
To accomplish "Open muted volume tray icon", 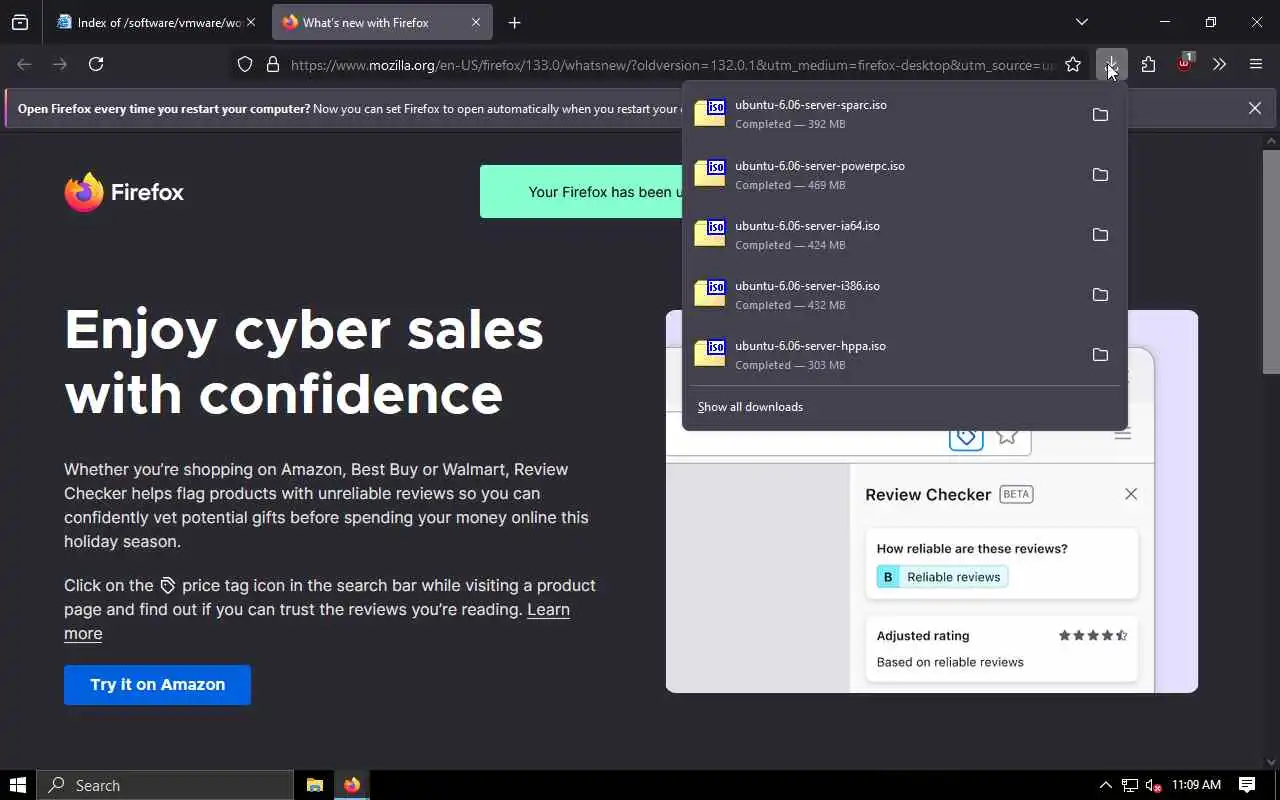I will pyautogui.click(x=1153, y=785).
